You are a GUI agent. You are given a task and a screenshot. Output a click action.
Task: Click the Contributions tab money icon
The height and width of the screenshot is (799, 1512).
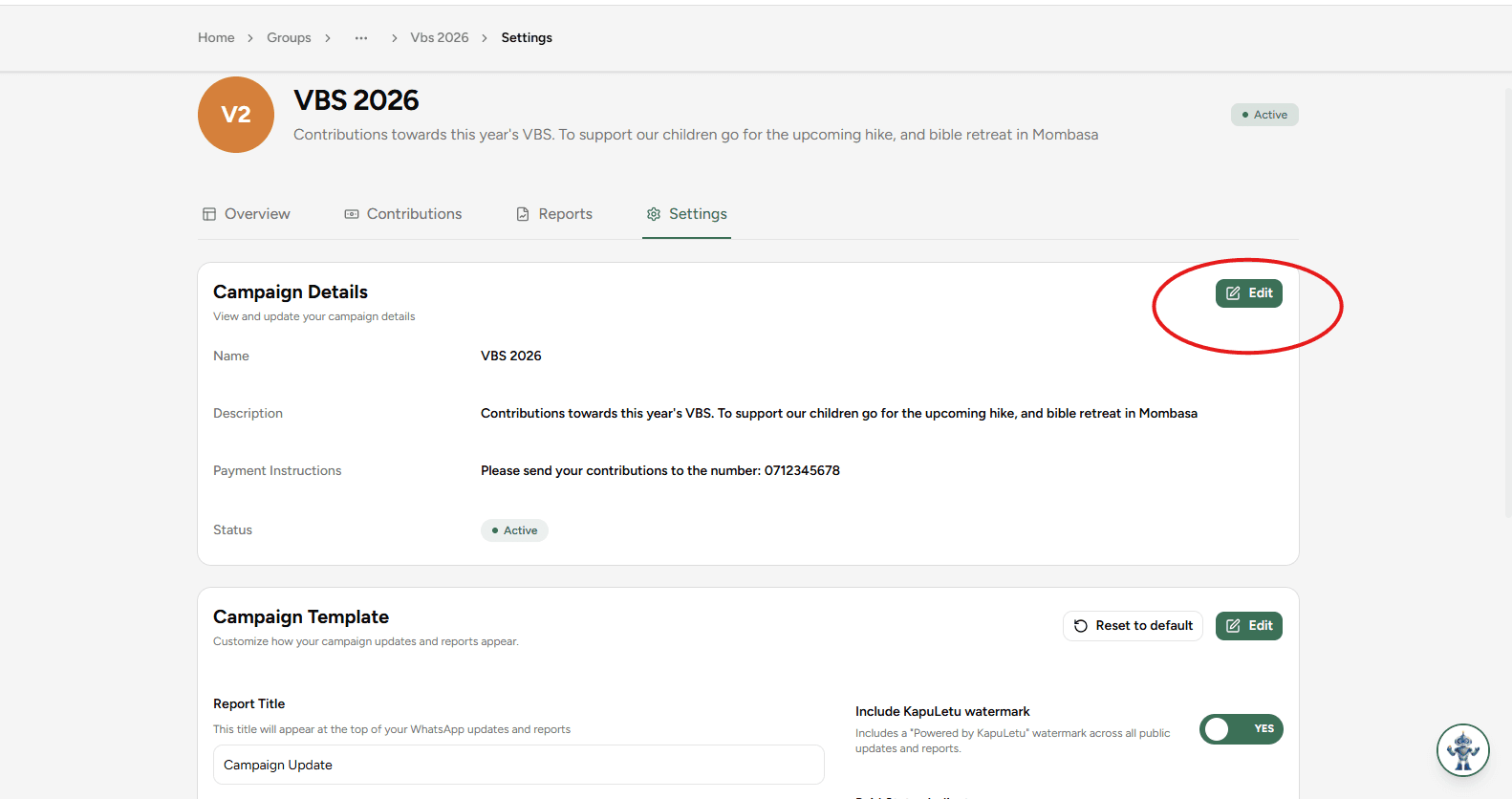pyautogui.click(x=352, y=214)
